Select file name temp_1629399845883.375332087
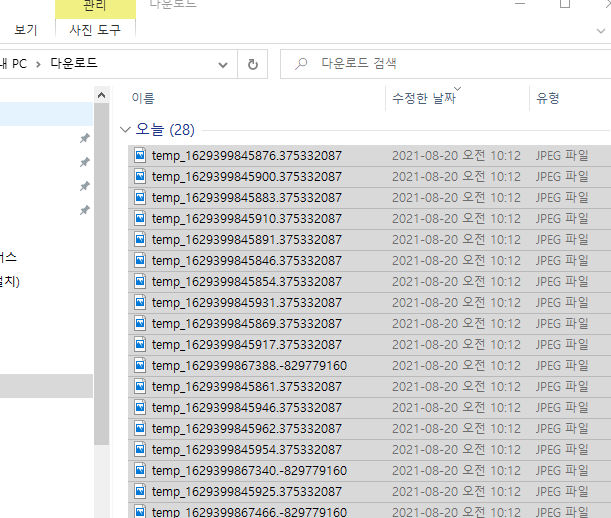Viewport: 611px width, 518px height. click(247, 198)
